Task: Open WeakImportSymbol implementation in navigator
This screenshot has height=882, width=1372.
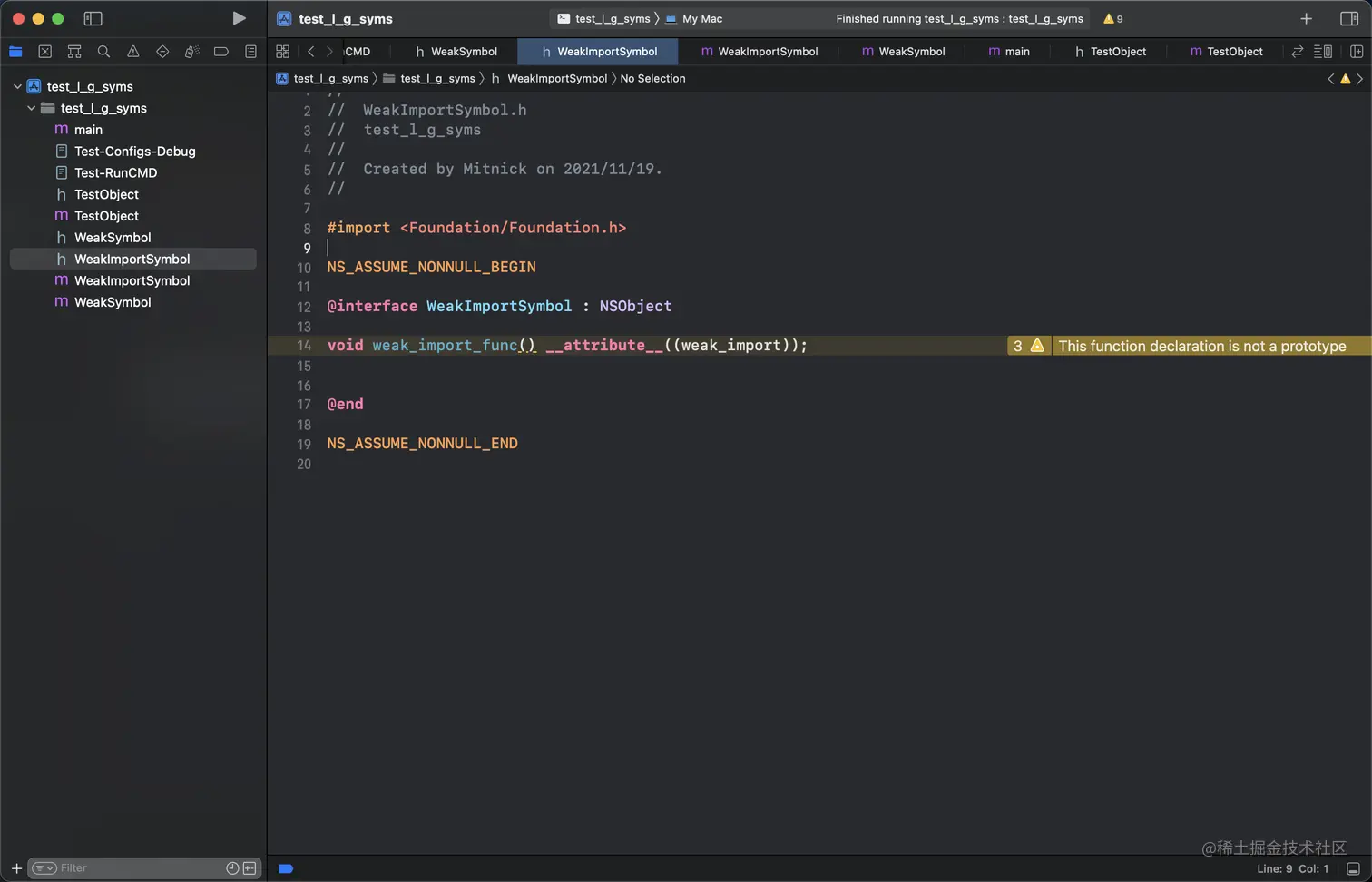Action: pos(132,280)
